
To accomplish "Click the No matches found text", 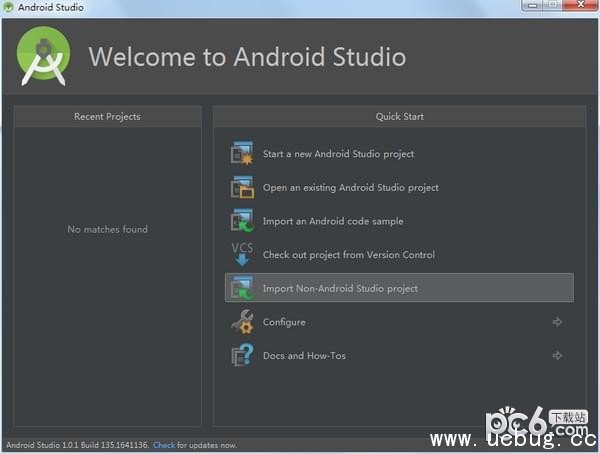I will pyautogui.click(x=108, y=229).
